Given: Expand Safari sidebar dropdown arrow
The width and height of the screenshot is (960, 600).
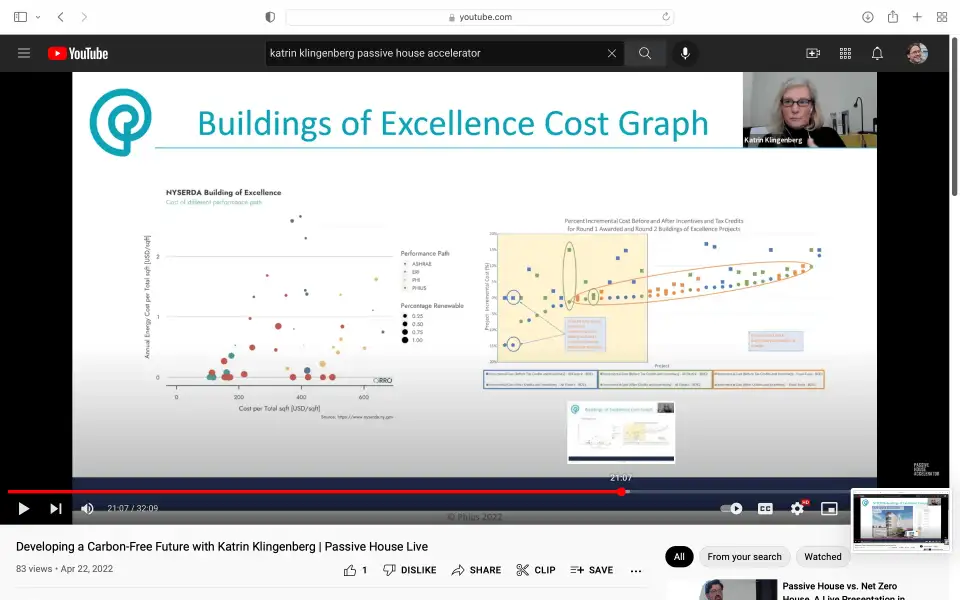Looking at the screenshot, I should pos(38,17).
